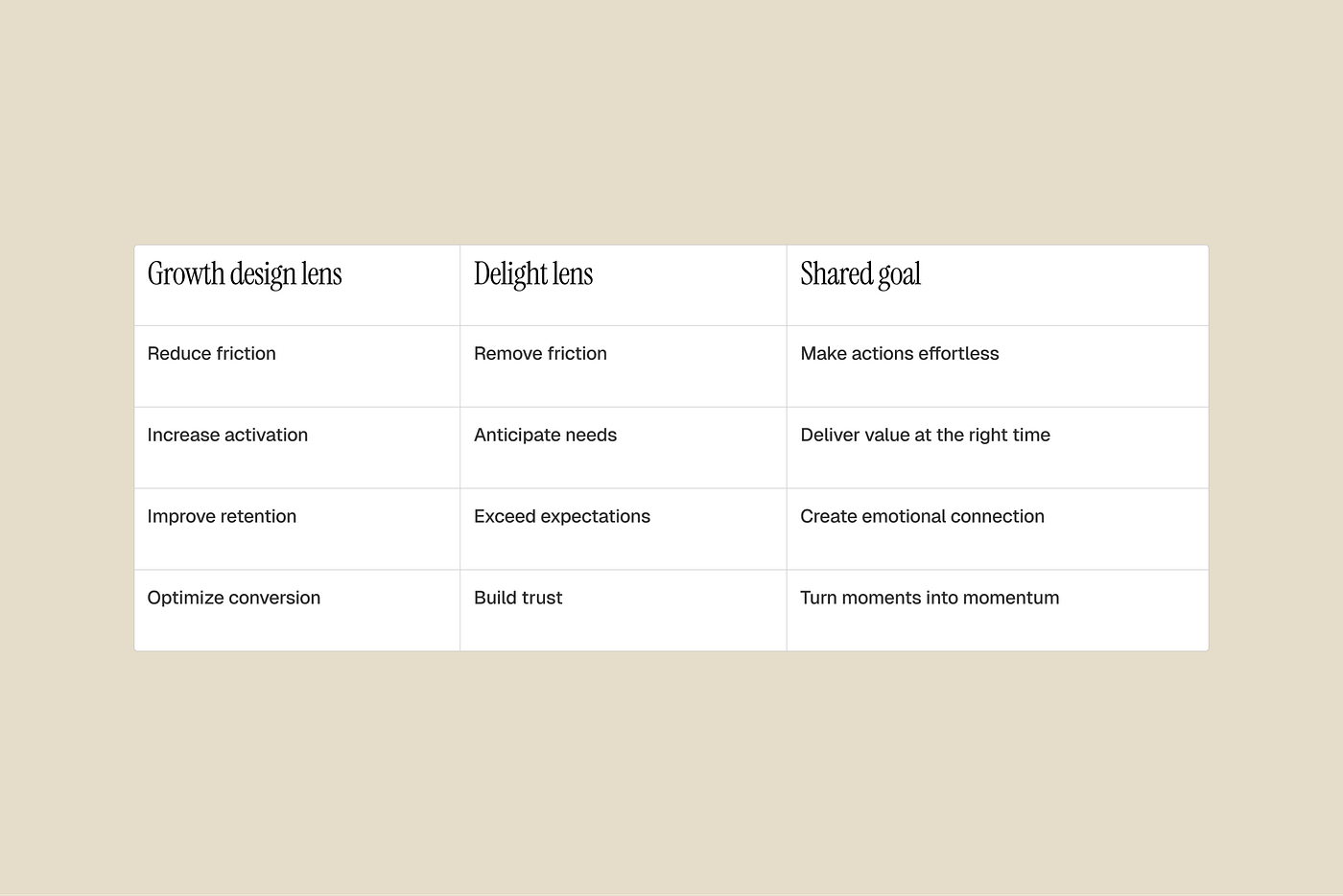
Task: Click the "Growth design lens" column header
Action: (245, 274)
